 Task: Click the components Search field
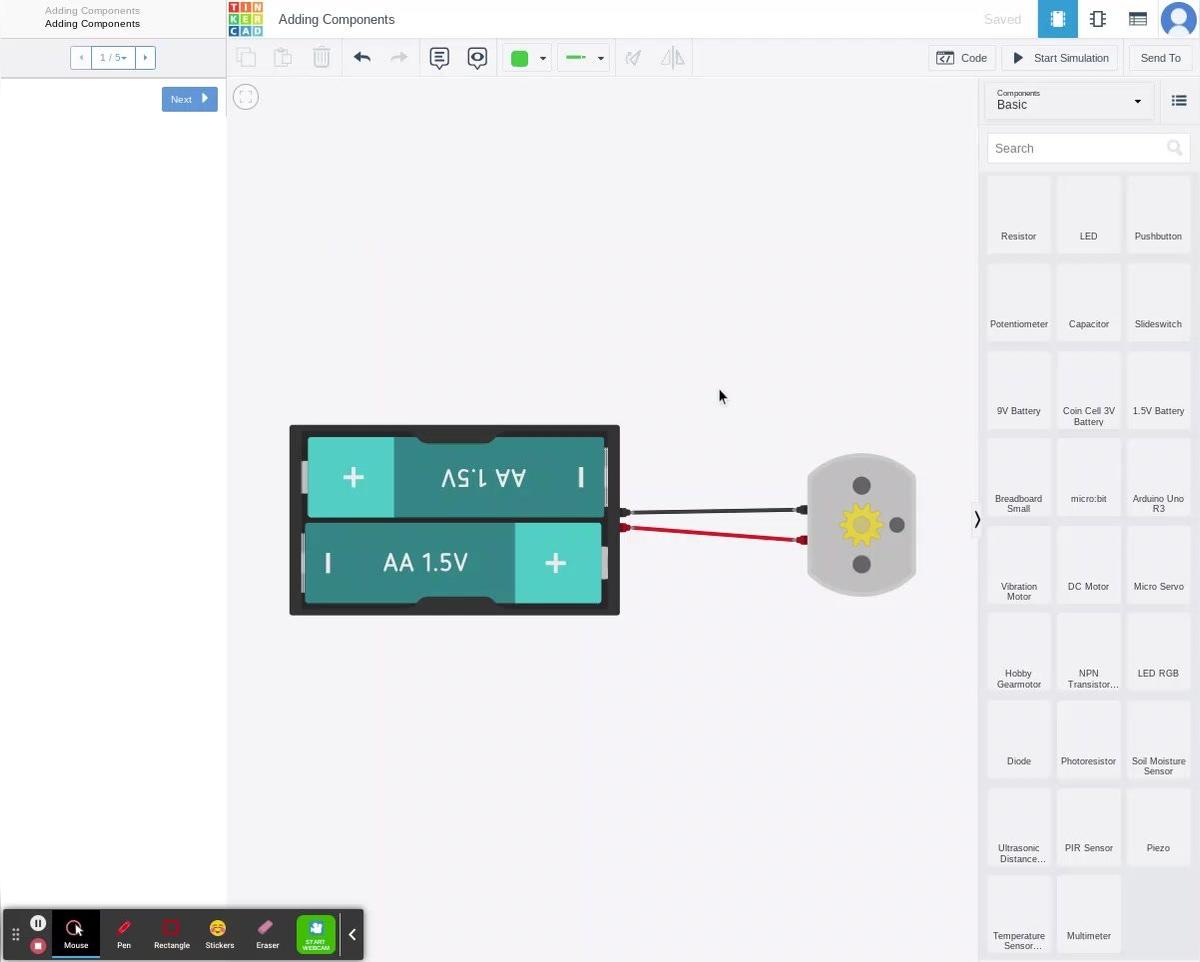pyautogui.click(x=1088, y=148)
